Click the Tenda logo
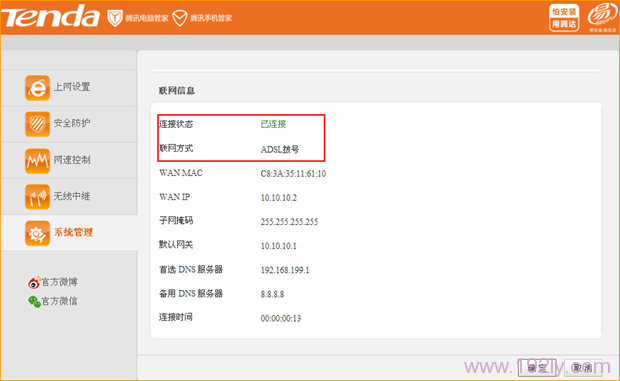 [50, 17]
